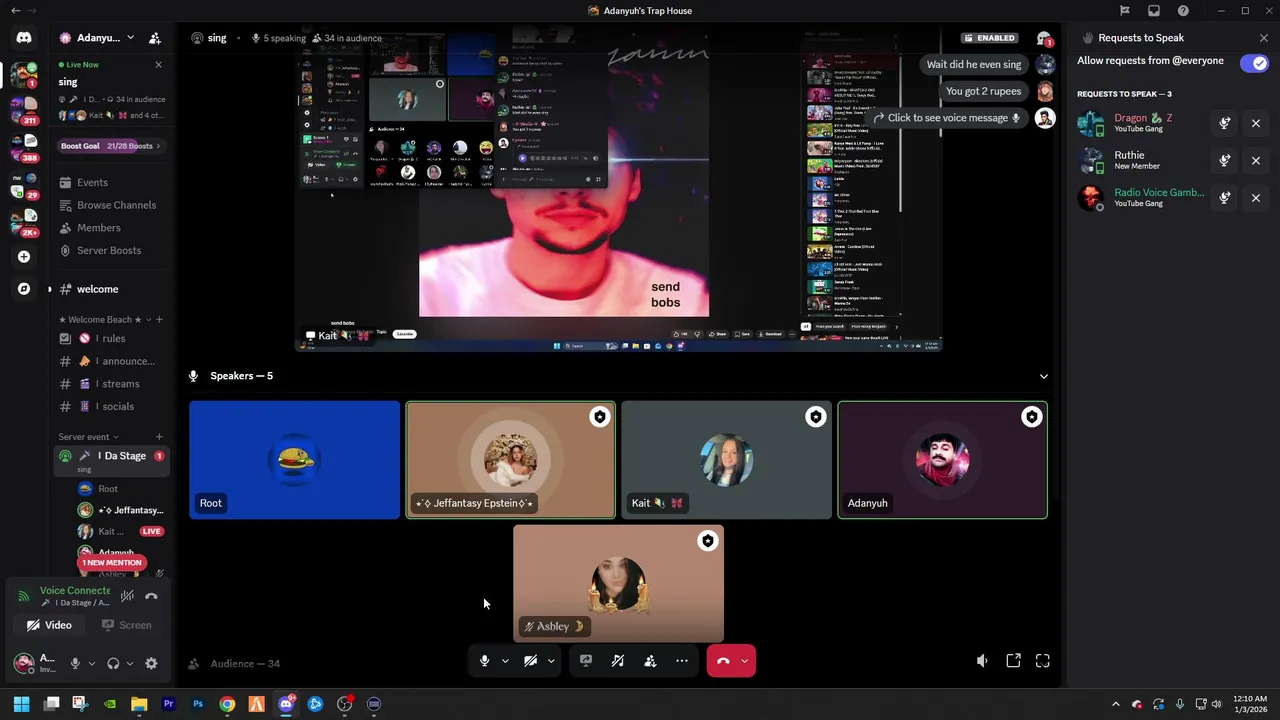Image resolution: width=1280 pixels, height=720 pixels.
Task: Open output device arrow in user panel
Action: (x=129, y=663)
